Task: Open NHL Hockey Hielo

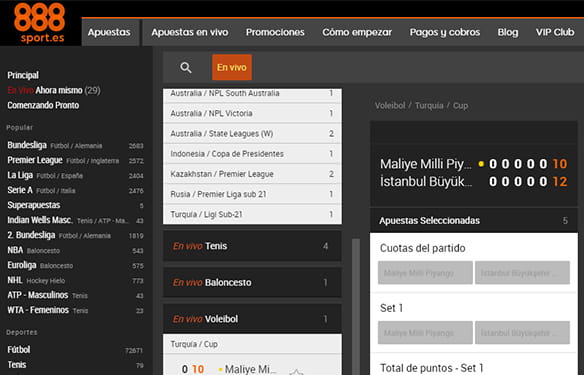Action: point(75,280)
